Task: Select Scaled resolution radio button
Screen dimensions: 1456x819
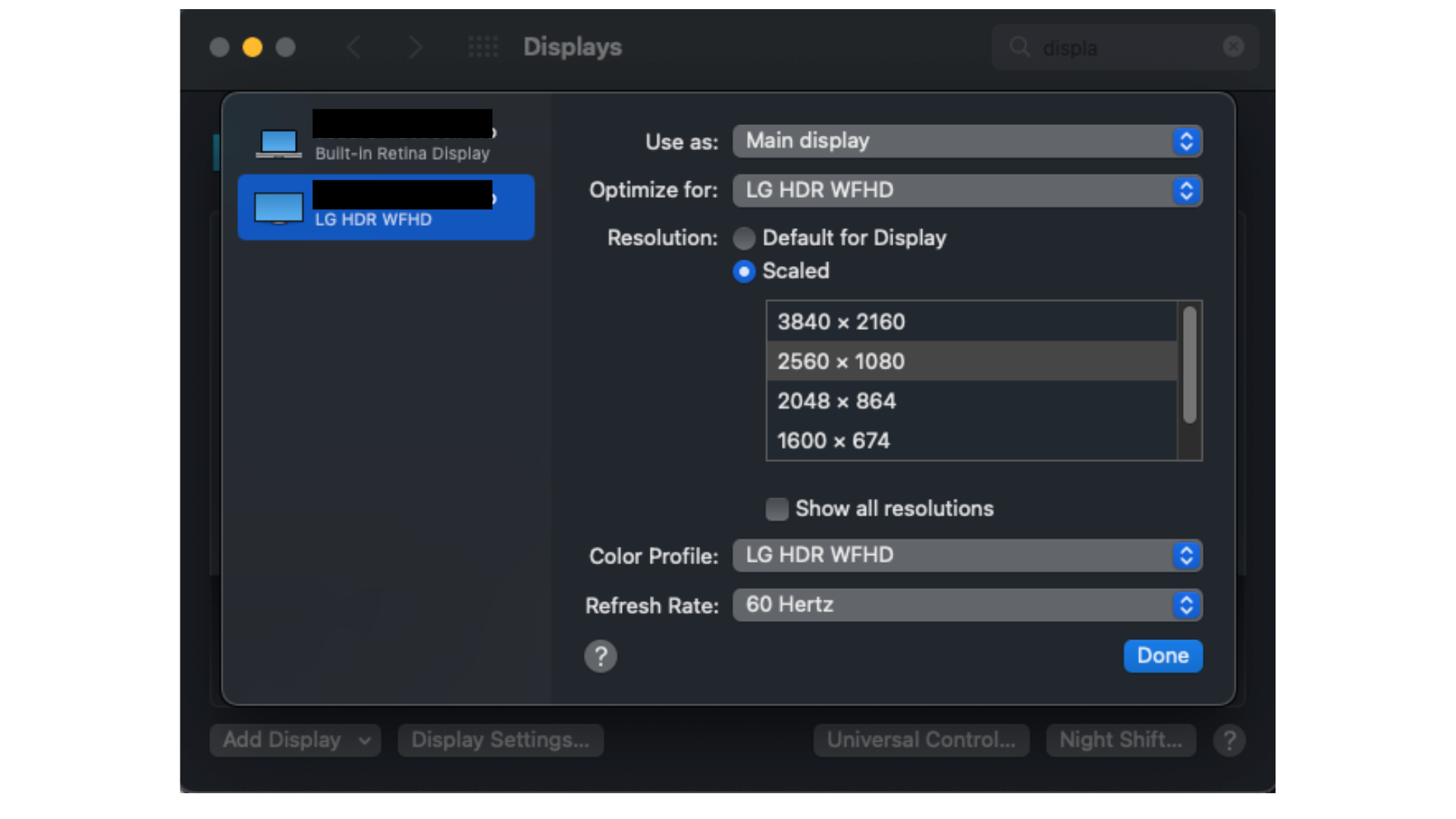Action: pos(744,271)
